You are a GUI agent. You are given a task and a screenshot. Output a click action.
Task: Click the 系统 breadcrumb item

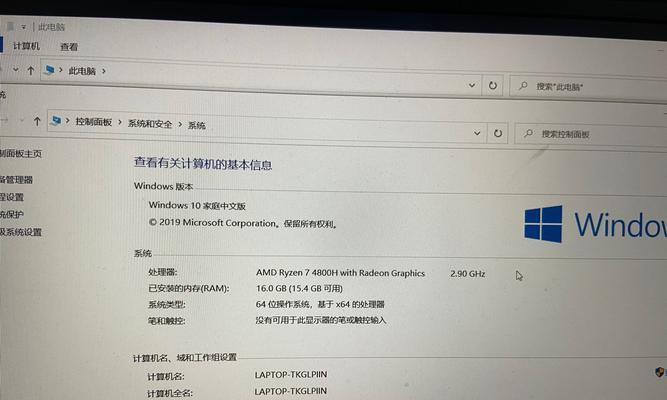tap(197, 125)
